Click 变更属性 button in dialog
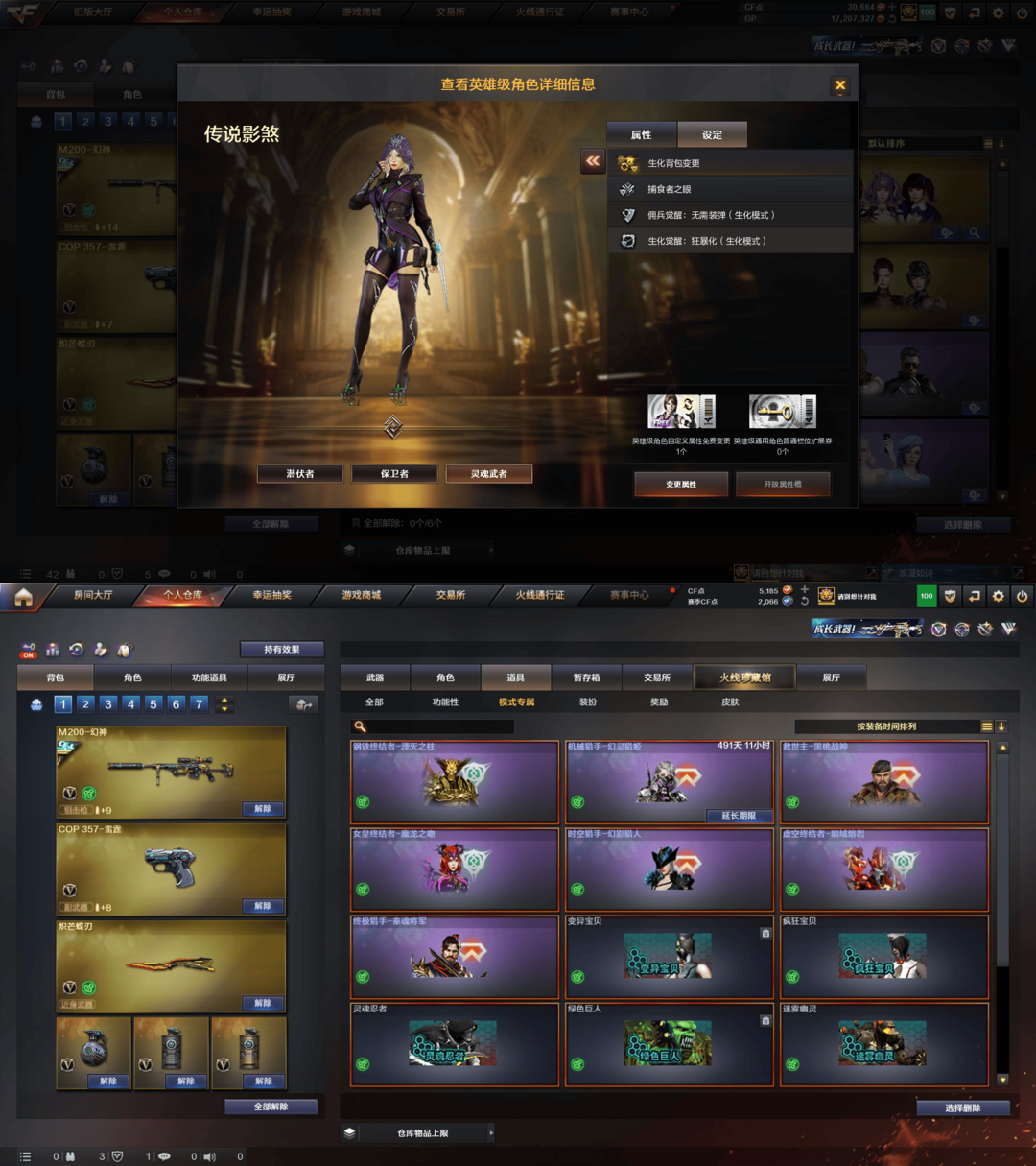This screenshot has width=1036, height=1166. click(681, 485)
